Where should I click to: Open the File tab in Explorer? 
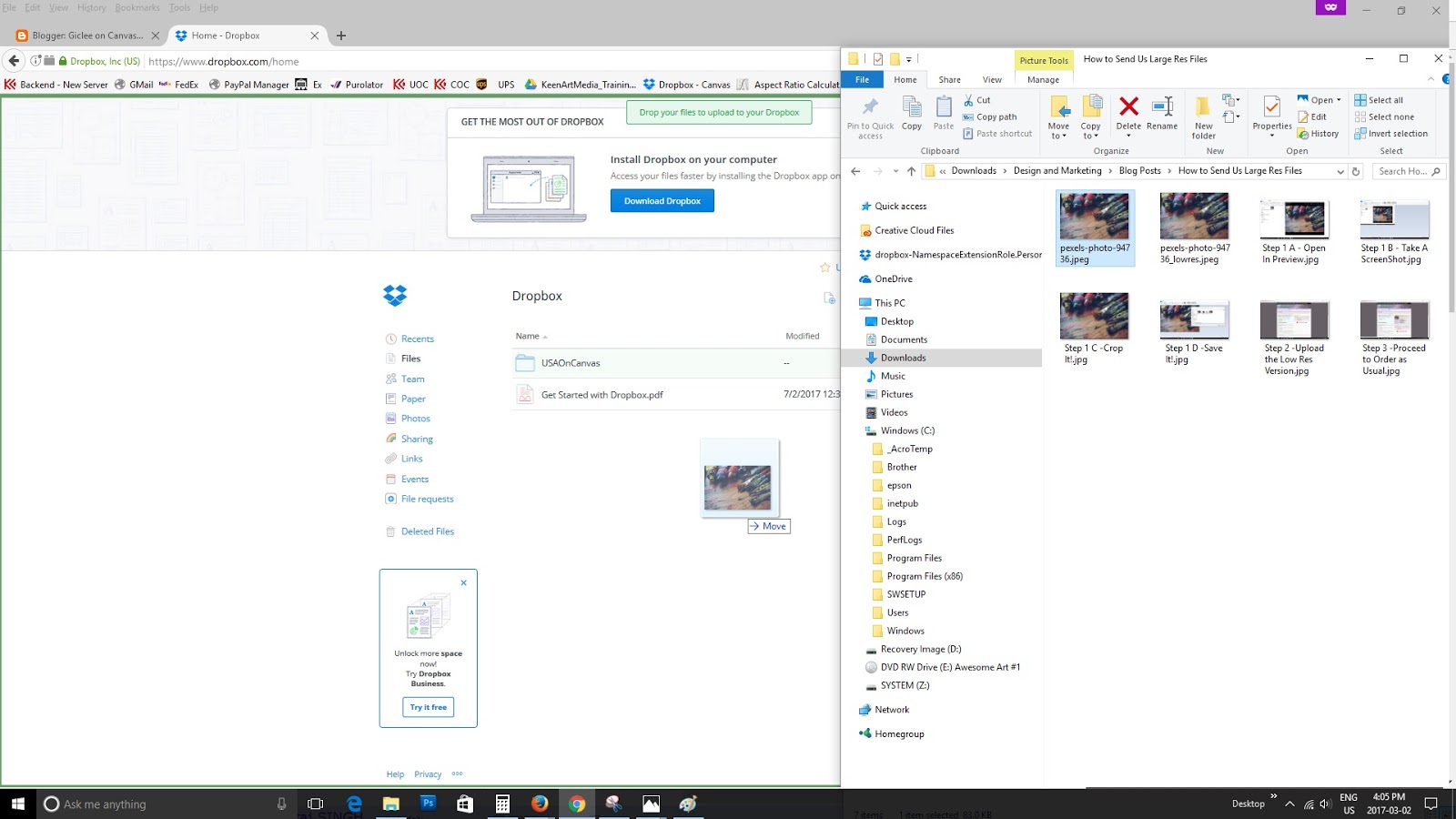coord(862,79)
